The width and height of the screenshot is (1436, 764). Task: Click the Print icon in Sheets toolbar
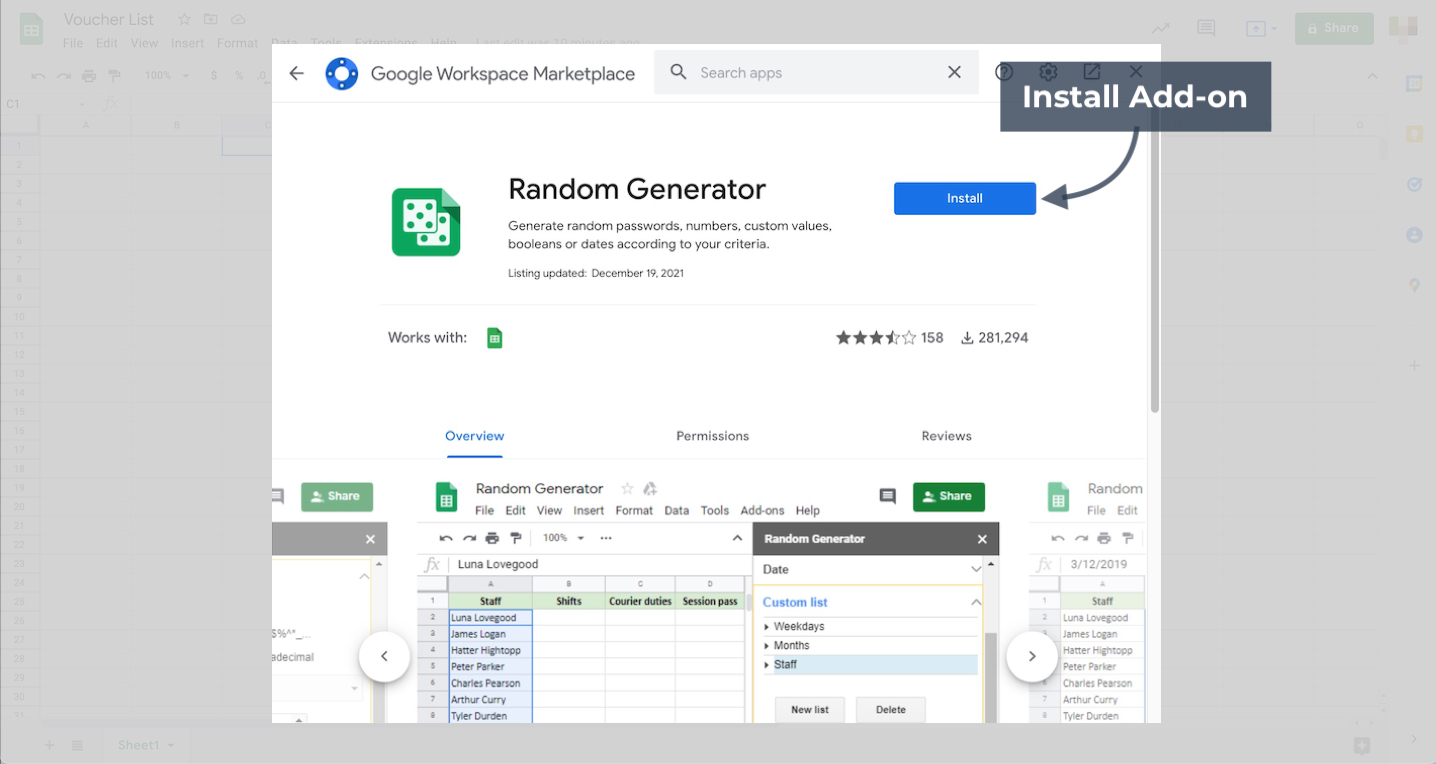click(89, 75)
